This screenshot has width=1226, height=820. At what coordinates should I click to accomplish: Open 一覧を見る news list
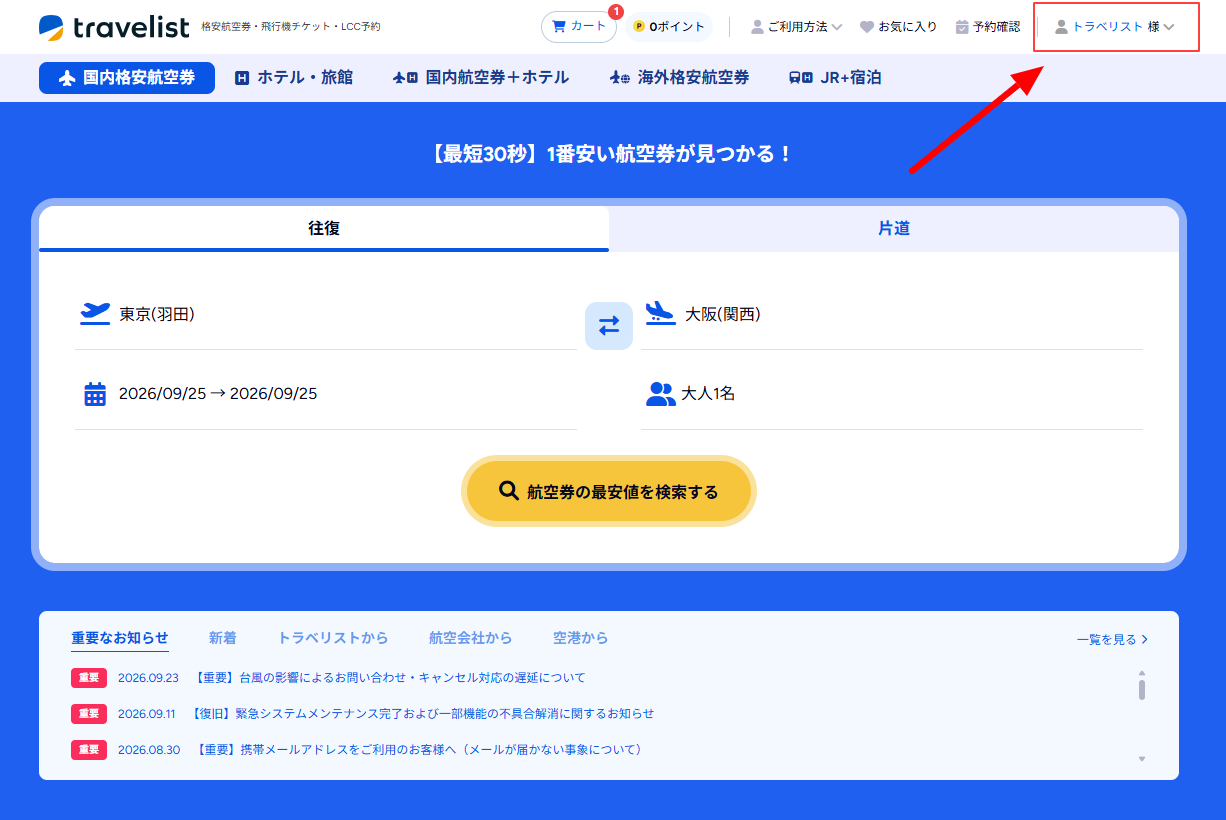(x=1113, y=640)
